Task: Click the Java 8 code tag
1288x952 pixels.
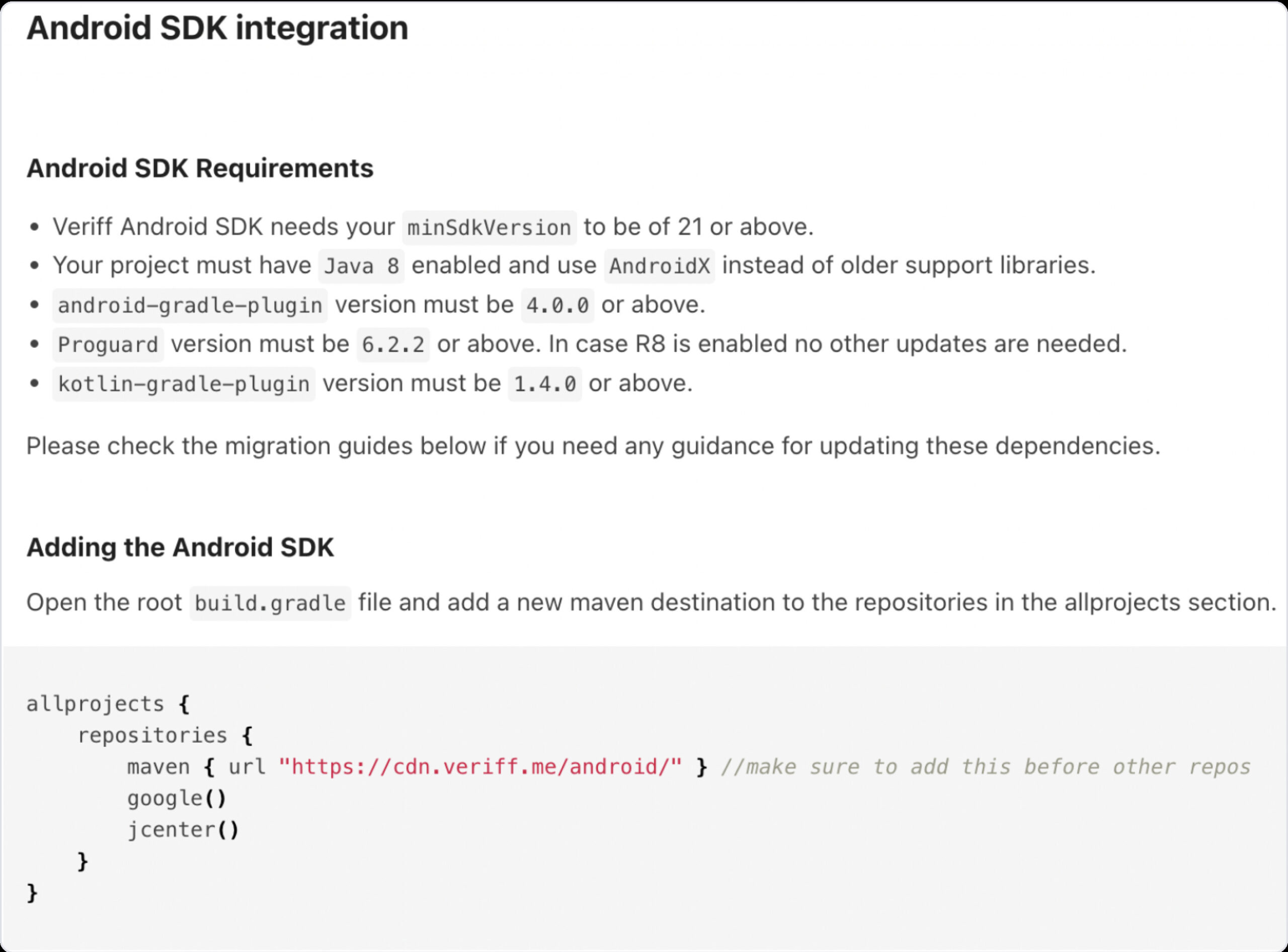Action: pos(361,266)
